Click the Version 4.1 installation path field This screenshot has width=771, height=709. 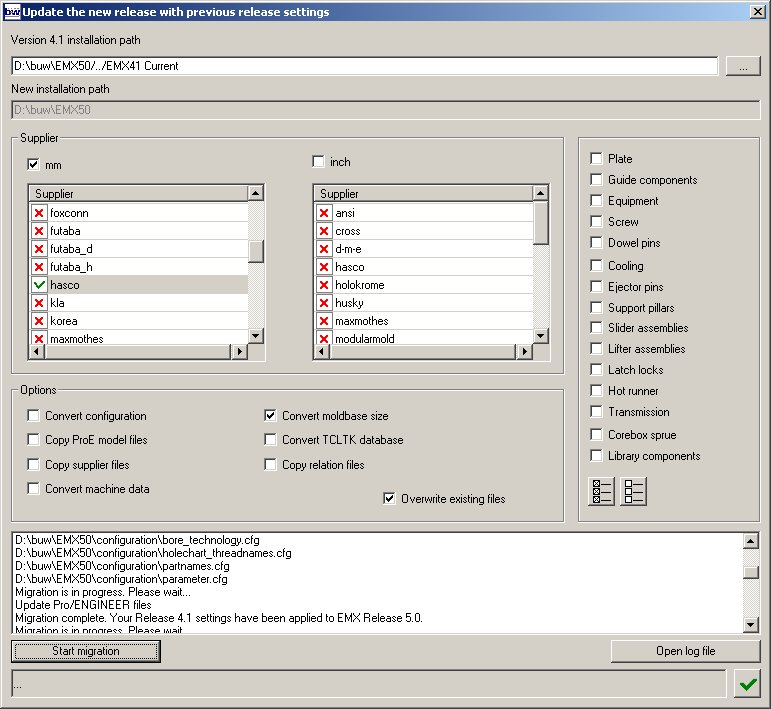[364, 66]
